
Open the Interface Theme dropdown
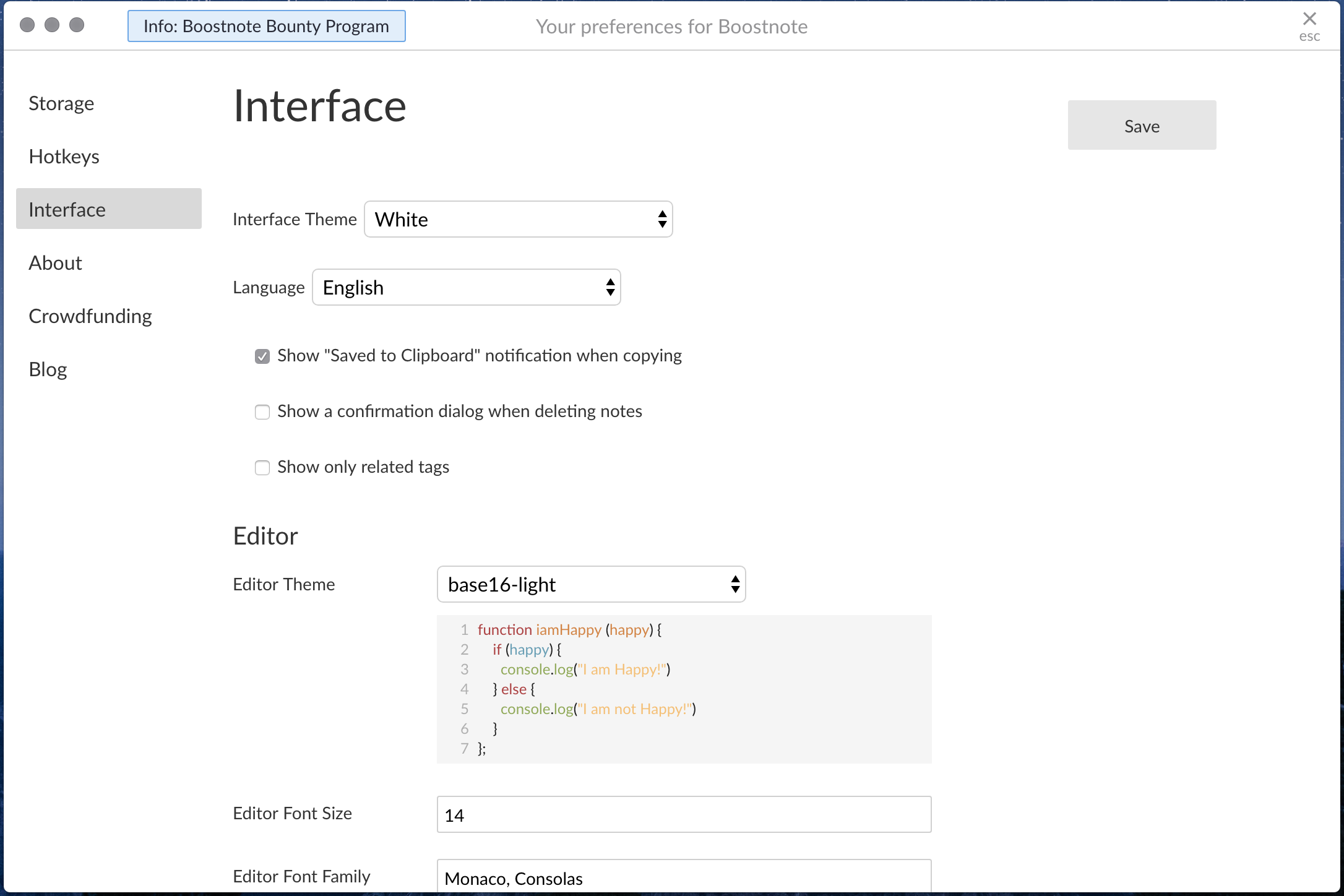pos(518,219)
